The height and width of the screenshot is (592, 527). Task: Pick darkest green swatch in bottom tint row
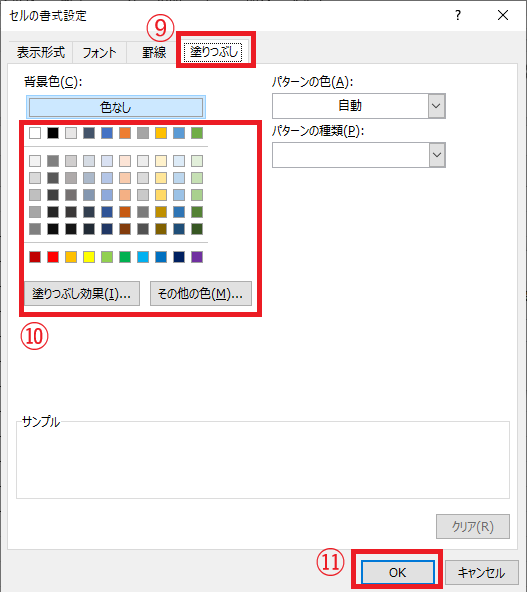click(x=197, y=229)
